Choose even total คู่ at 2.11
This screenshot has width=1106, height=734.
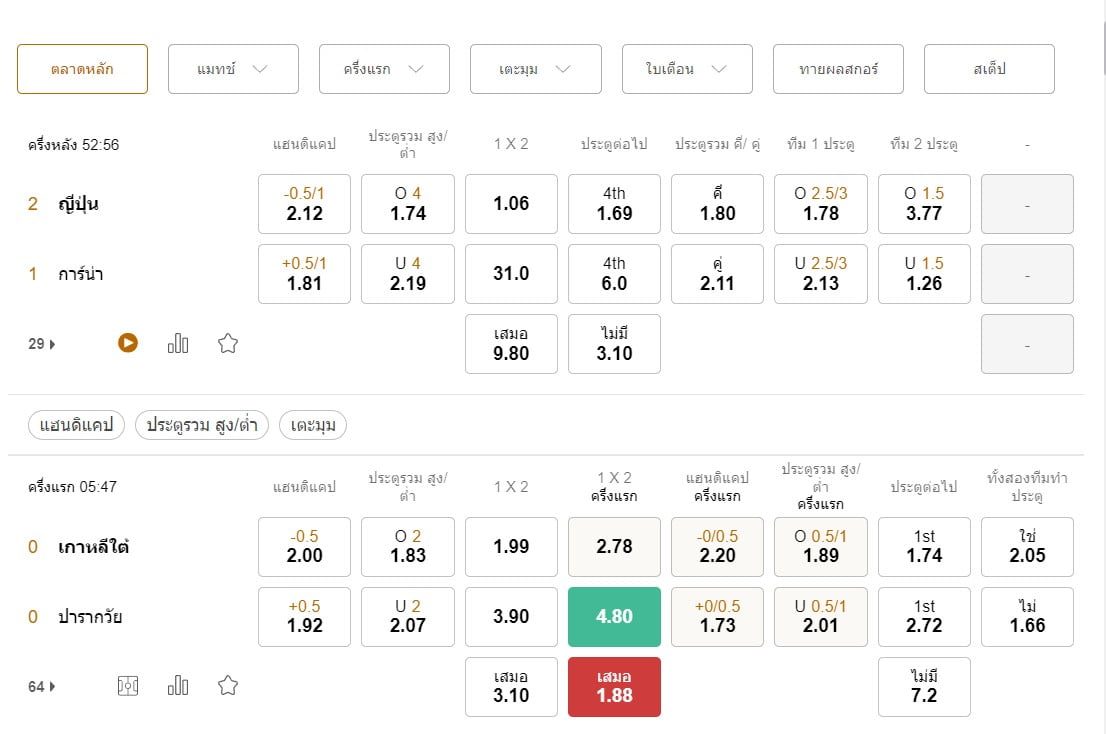[x=717, y=274]
